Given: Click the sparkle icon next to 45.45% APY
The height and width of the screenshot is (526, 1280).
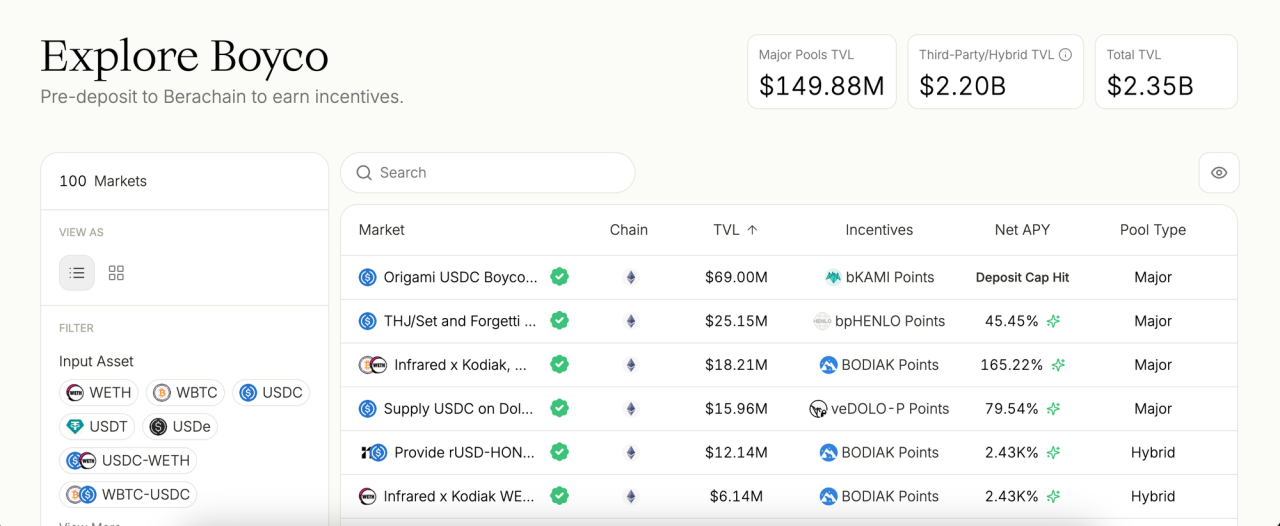Looking at the screenshot, I should coord(1053,321).
